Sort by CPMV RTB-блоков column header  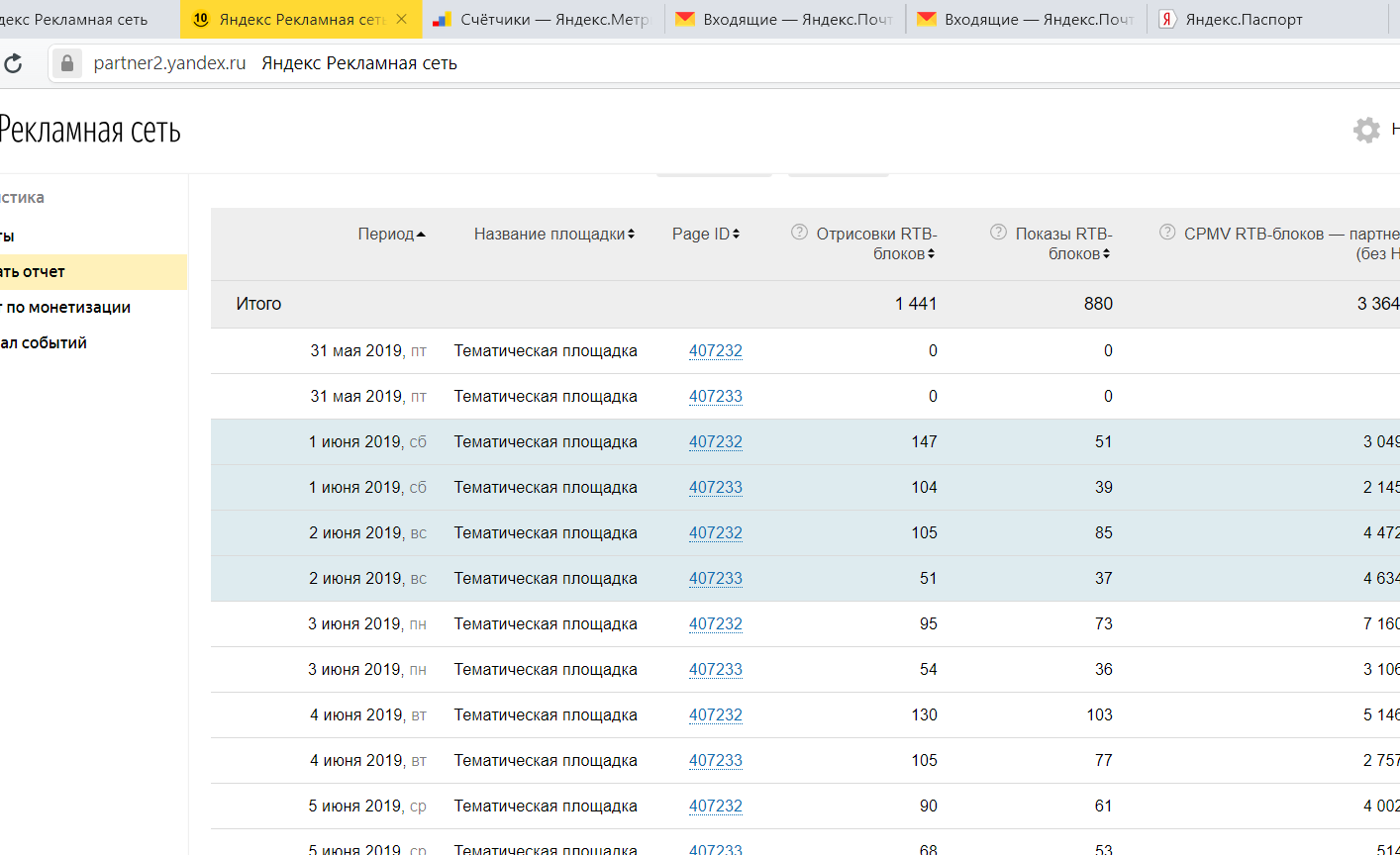1292,244
